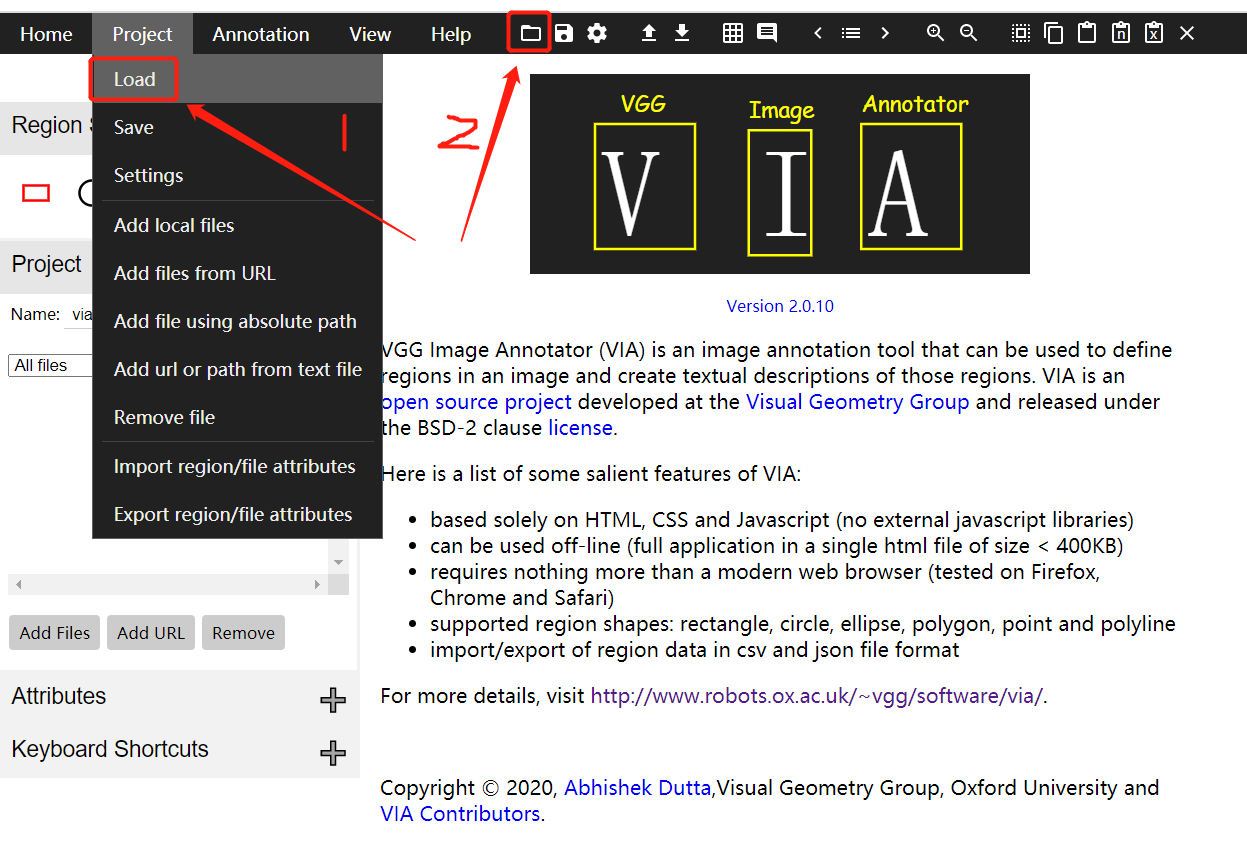Viewport: 1247px width, 848px height.
Task: Open the annotation editor speech-bubble icon
Action: pyautogui.click(x=766, y=32)
